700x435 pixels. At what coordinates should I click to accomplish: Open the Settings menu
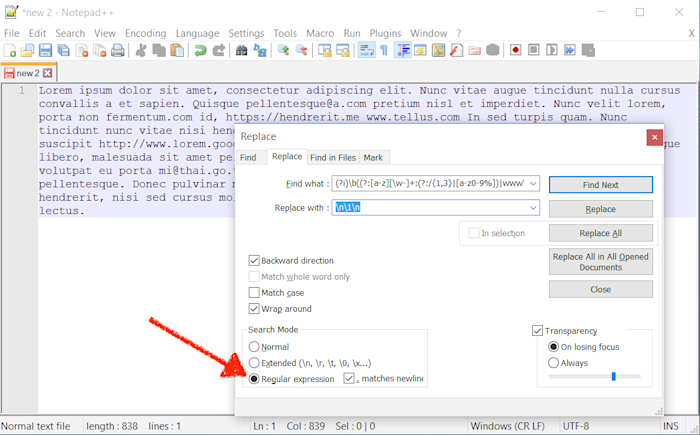246,33
